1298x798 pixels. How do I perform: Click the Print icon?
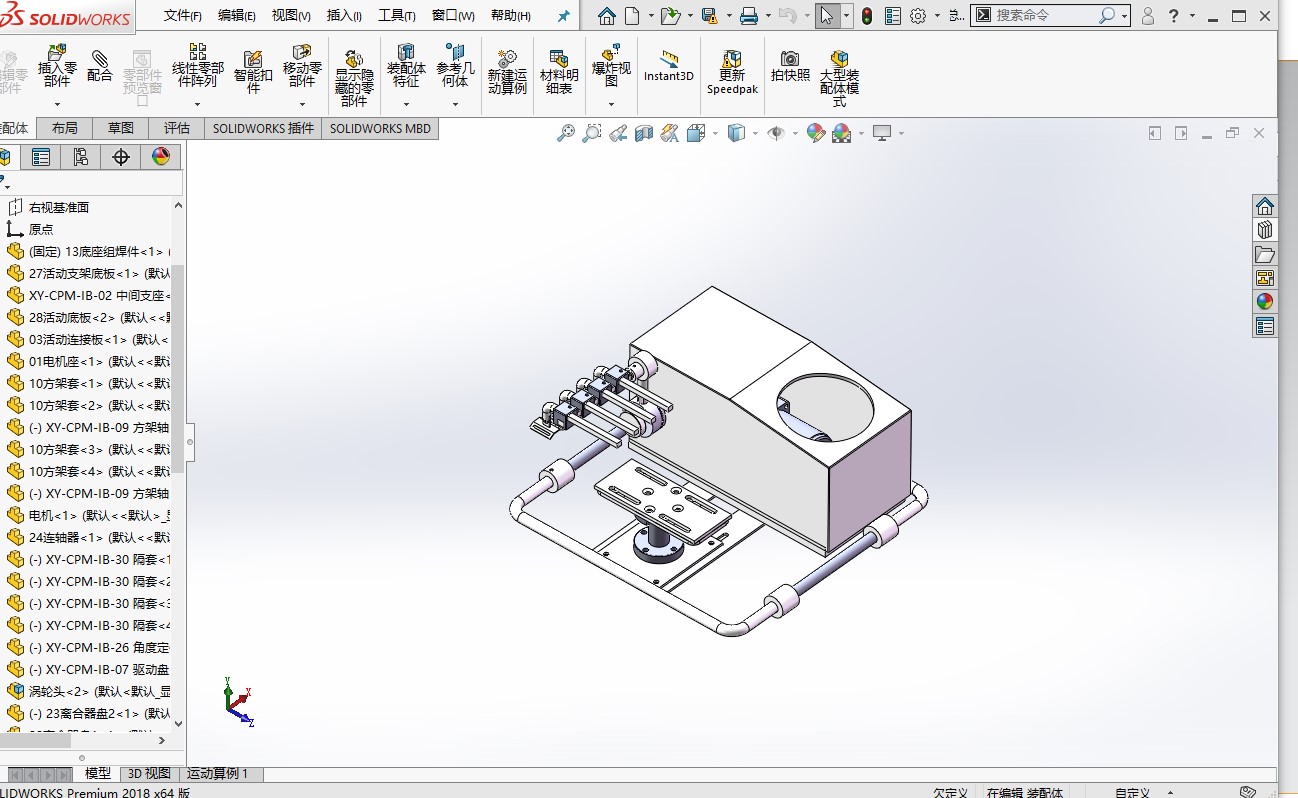pyautogui.click(x=748, y=16)
